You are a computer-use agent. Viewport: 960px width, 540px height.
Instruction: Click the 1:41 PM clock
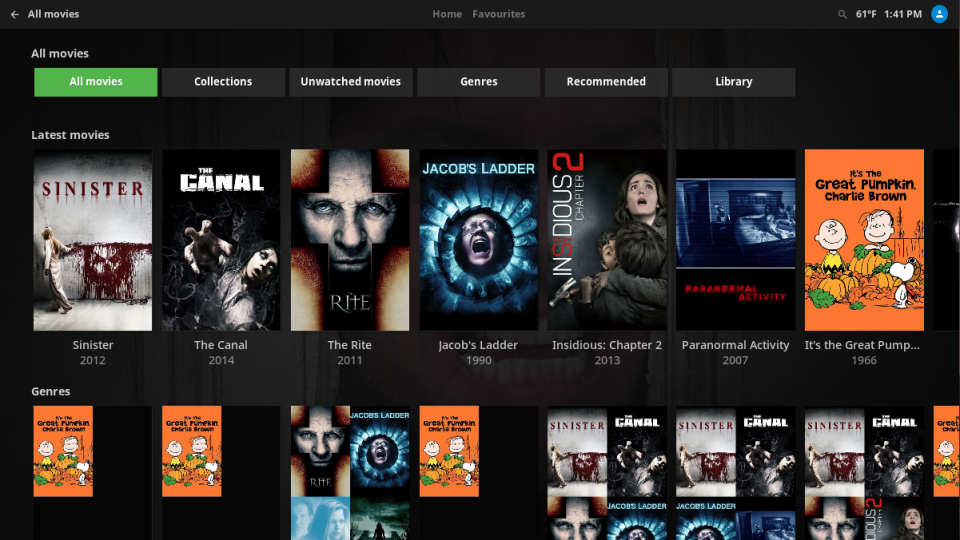pyautogui.click(x=903, y=14)
